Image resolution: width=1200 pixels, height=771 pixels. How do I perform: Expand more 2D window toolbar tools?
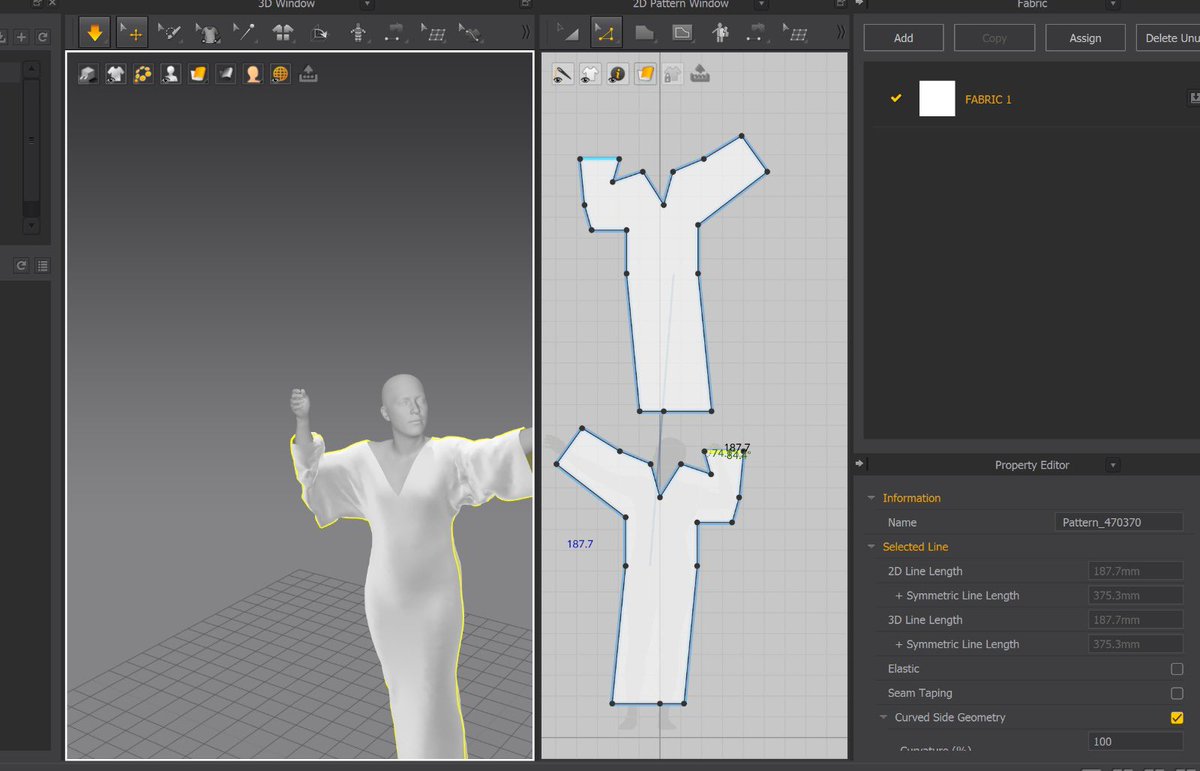point(840,33)
